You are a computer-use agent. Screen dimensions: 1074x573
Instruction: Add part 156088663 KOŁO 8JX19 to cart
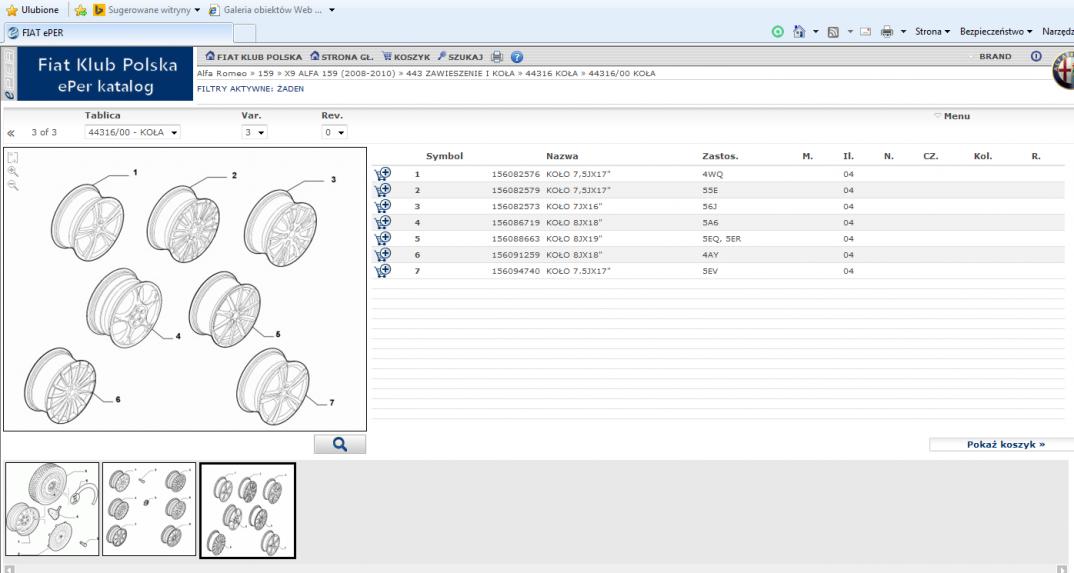click(x=383, y=238)
